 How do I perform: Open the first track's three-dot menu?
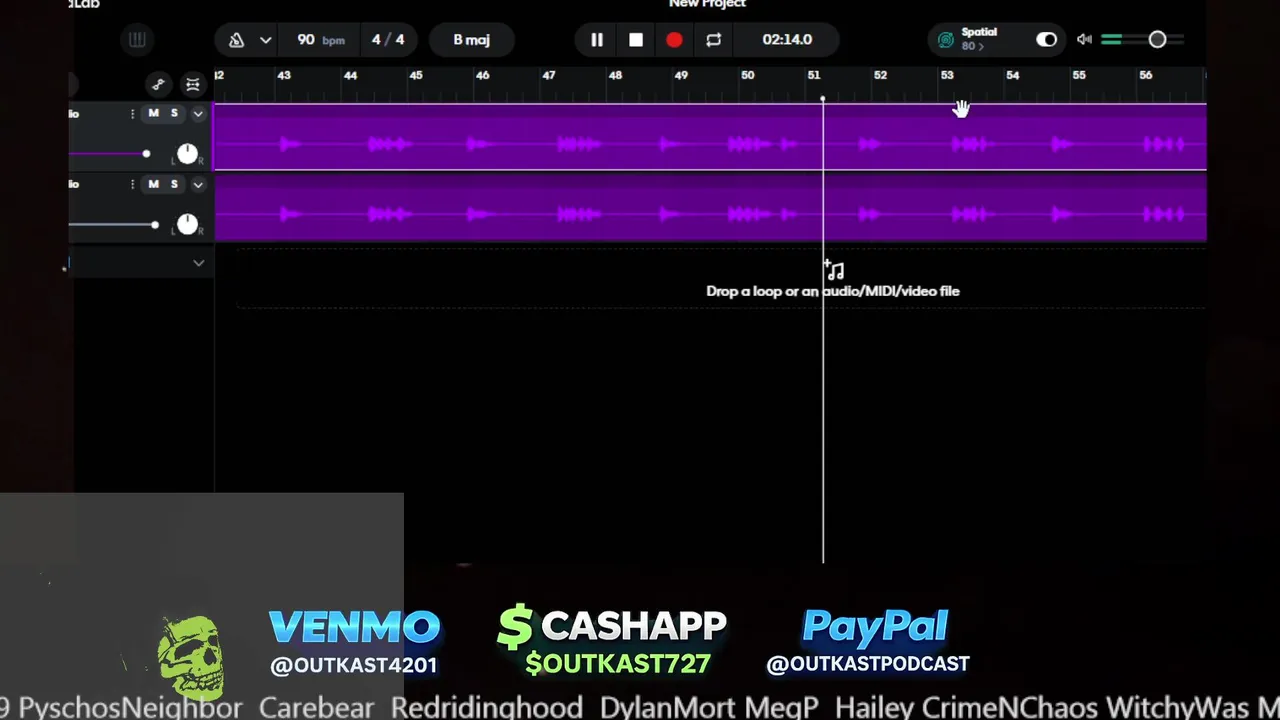click(132, 114)
